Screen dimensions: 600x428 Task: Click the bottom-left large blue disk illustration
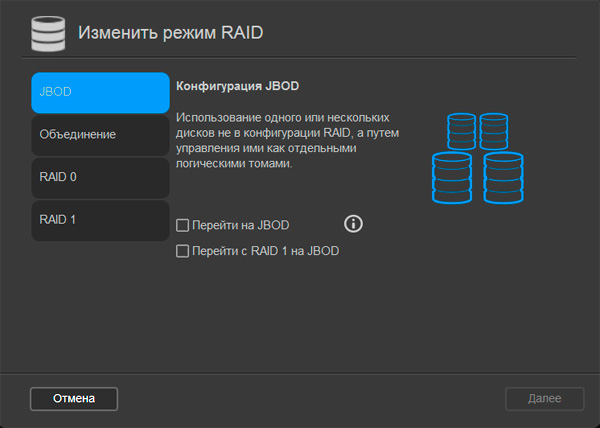pyautogui.click(x=452, y=179)
